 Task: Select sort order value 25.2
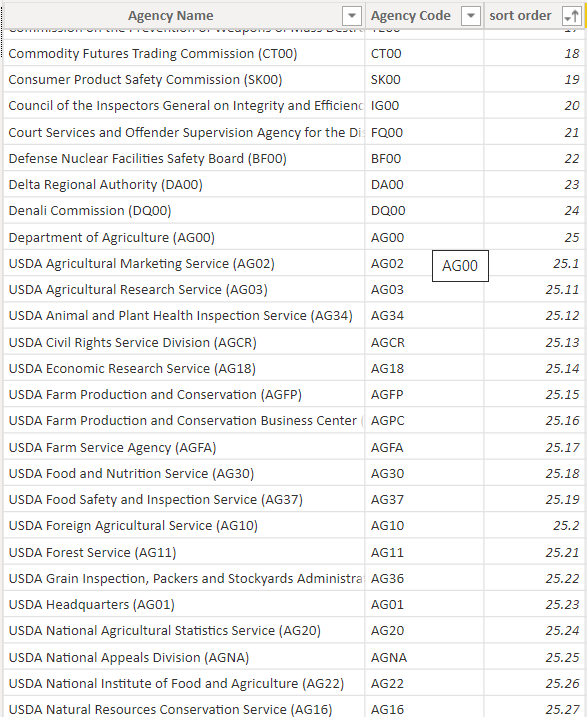point(534,526)
